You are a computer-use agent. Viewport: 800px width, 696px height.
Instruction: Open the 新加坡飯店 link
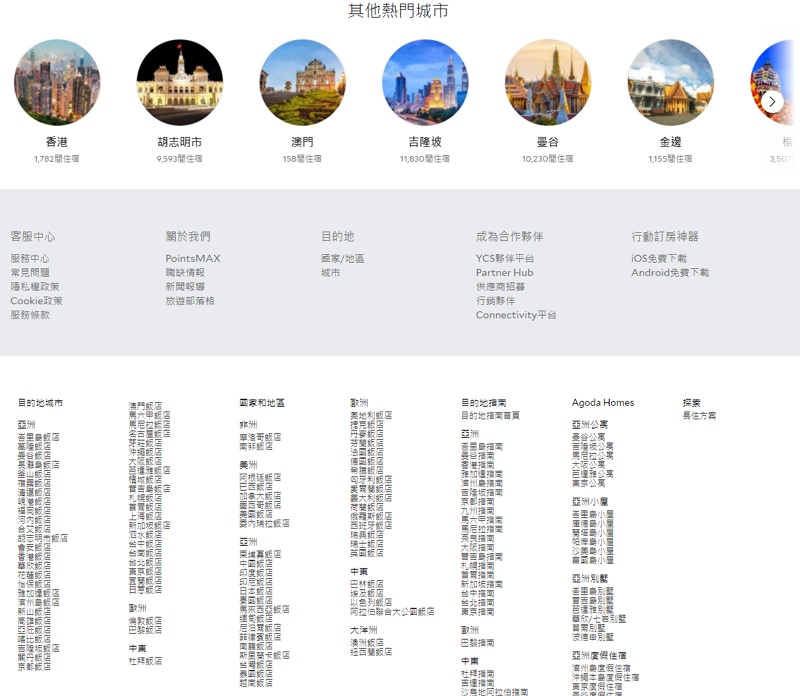tap(149, 525)
